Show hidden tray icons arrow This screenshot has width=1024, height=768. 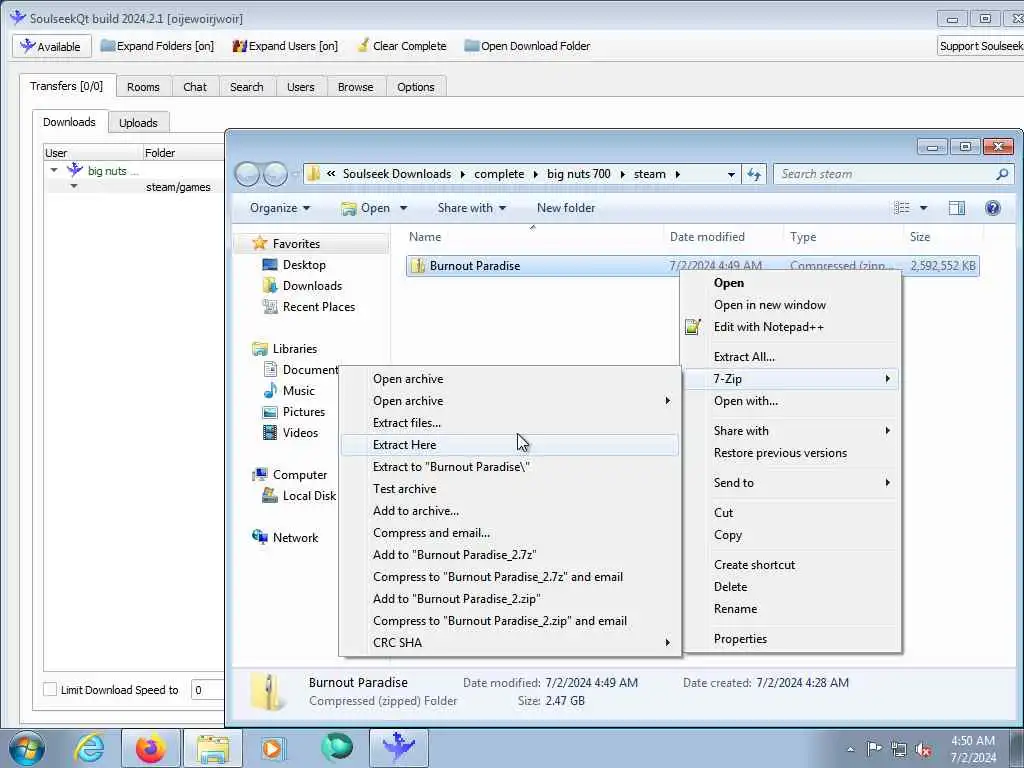click(850, 749)
